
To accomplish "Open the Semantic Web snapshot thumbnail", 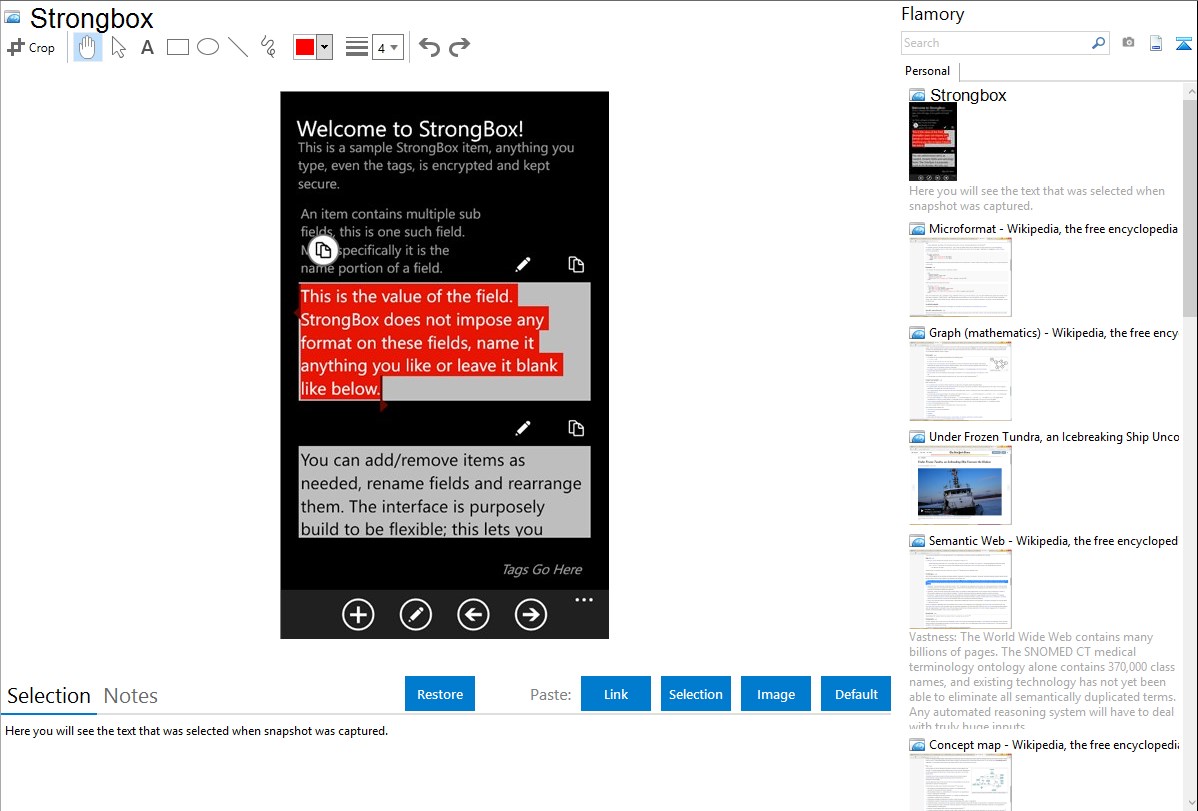I will point(960,589).
